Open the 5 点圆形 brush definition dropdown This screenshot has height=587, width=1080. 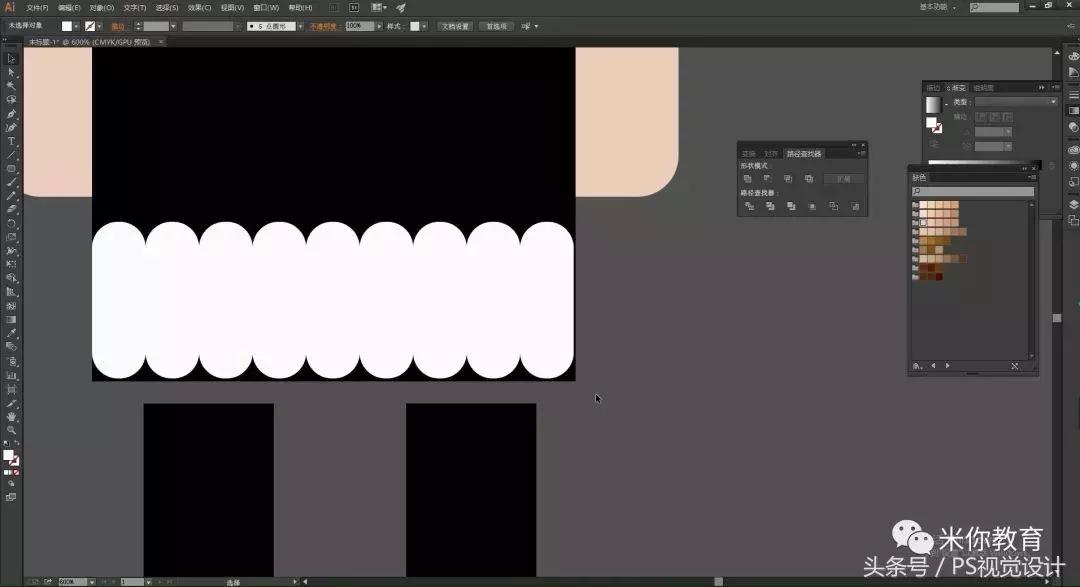pyautogui.click(x=299, y=26)
